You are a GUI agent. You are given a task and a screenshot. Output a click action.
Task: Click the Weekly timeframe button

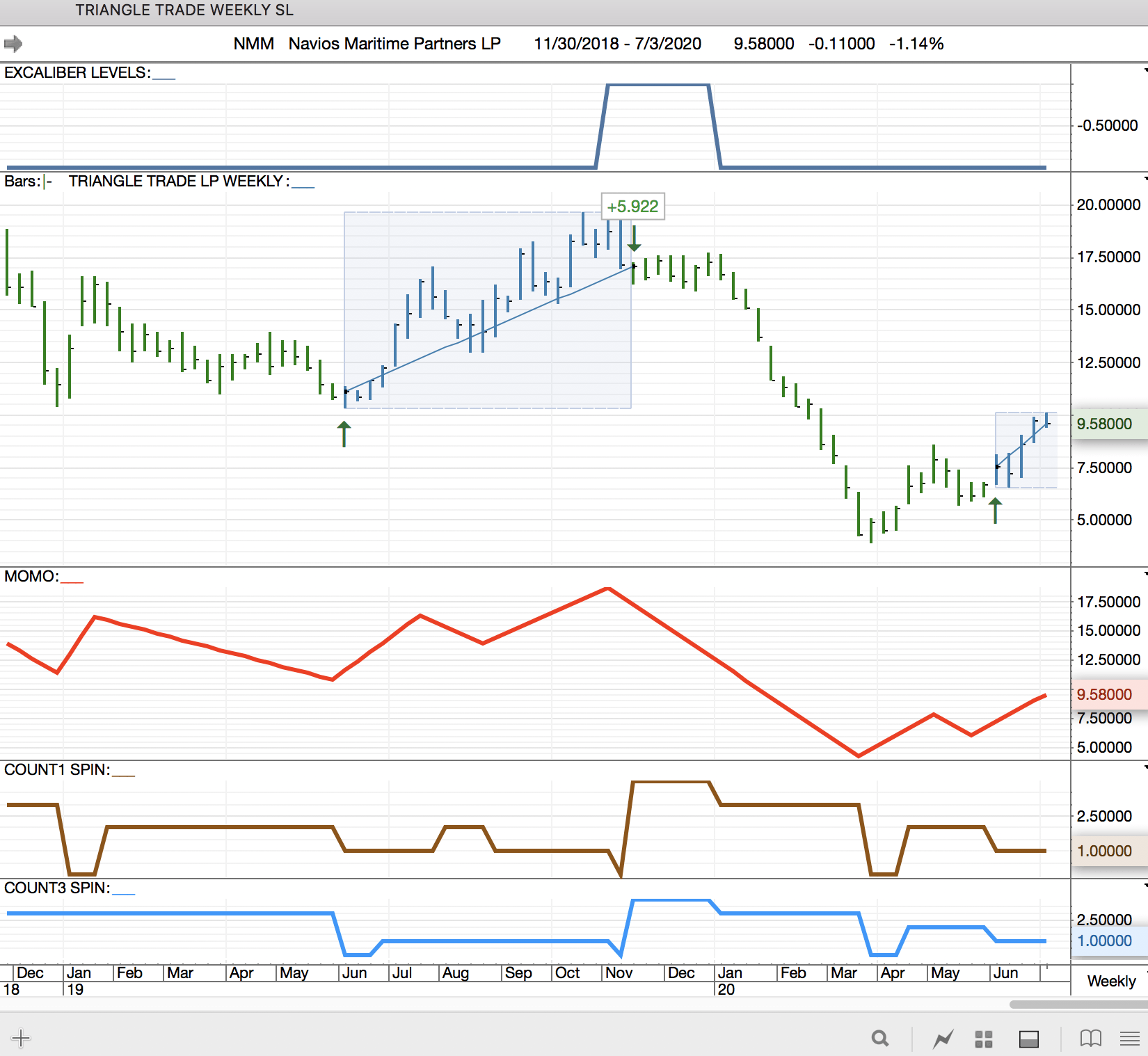[1111, 981]
